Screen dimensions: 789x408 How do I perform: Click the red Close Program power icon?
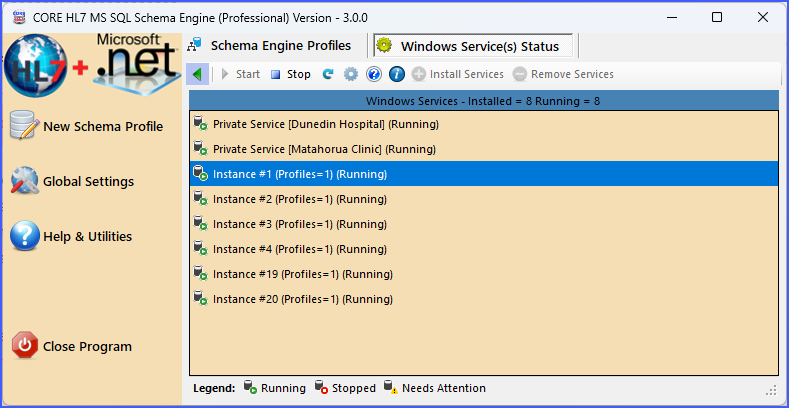pos(25,345)
